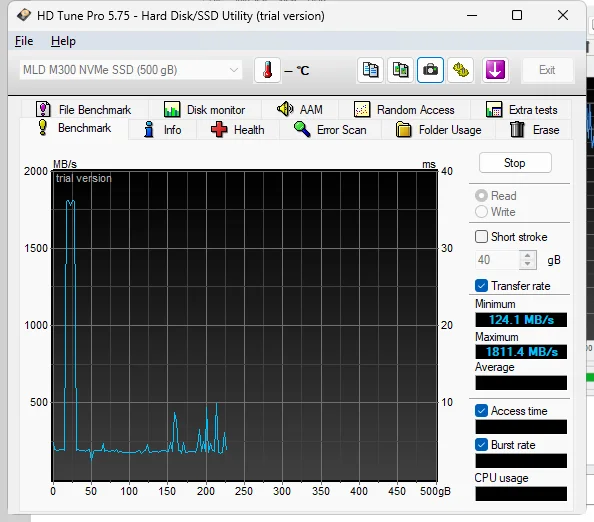Open the options gear icon
Screen dimensions: 594x522
460,70
